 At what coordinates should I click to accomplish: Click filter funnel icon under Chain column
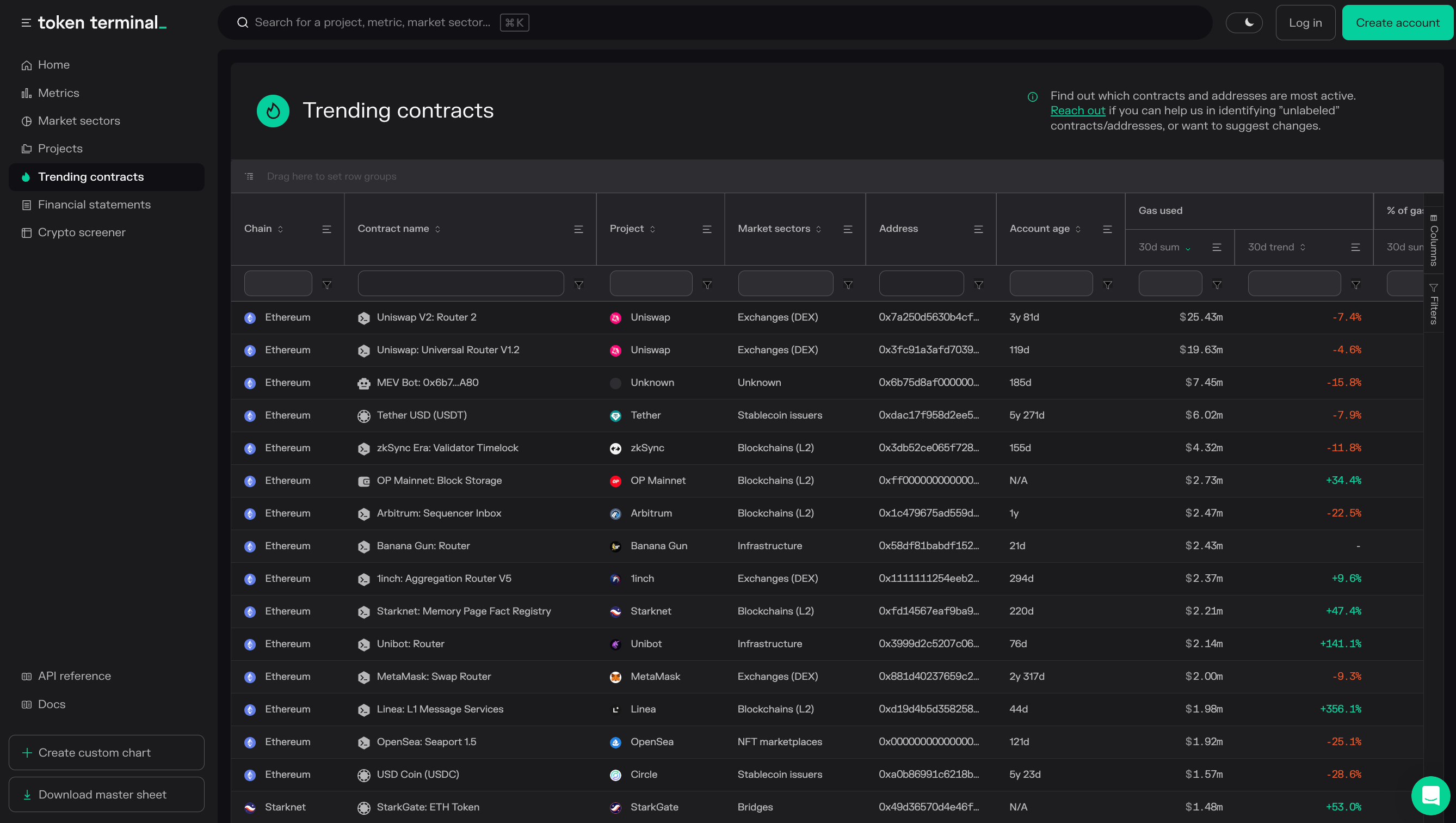tap(326, 285)
